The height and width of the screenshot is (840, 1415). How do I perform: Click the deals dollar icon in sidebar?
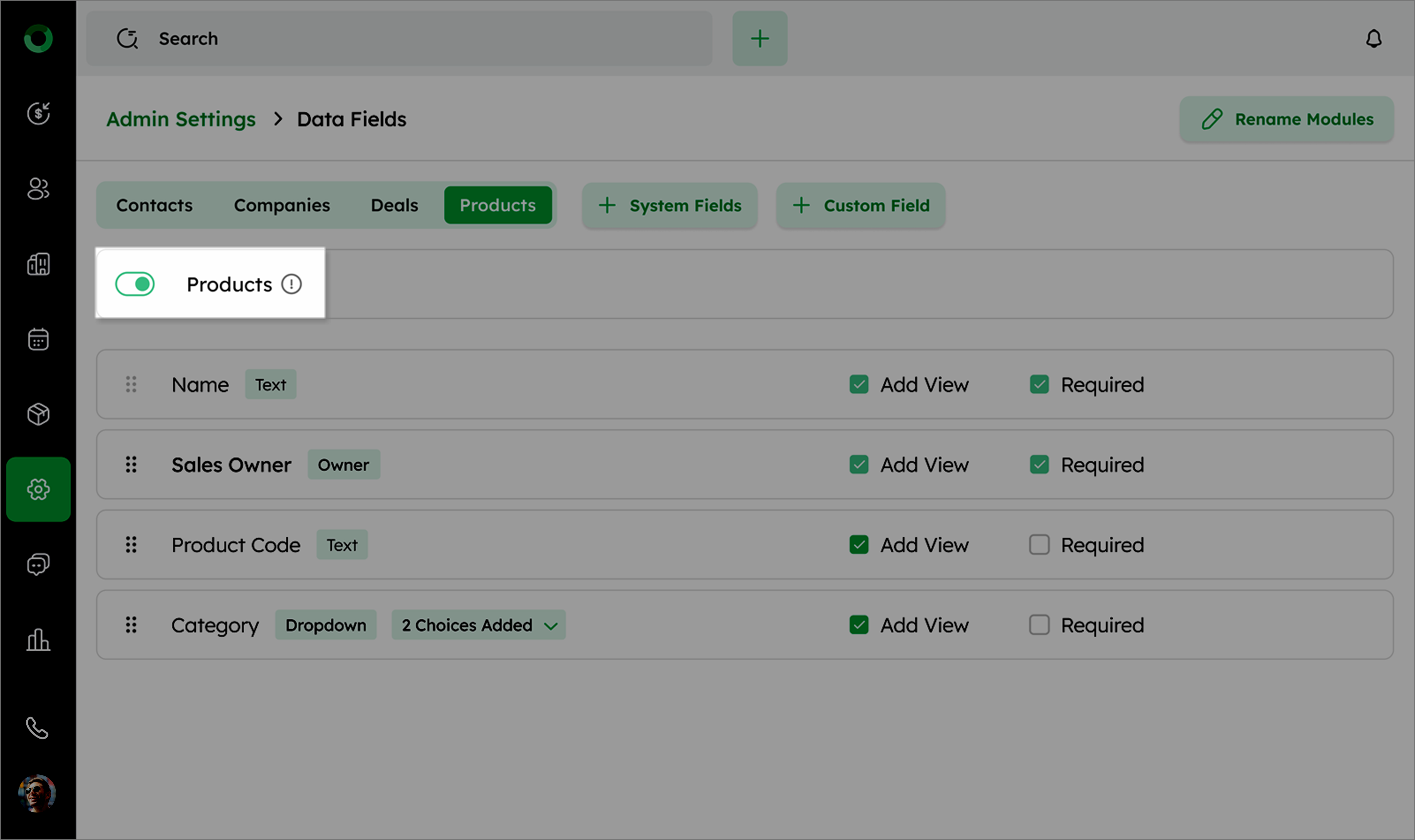[39, 113]
